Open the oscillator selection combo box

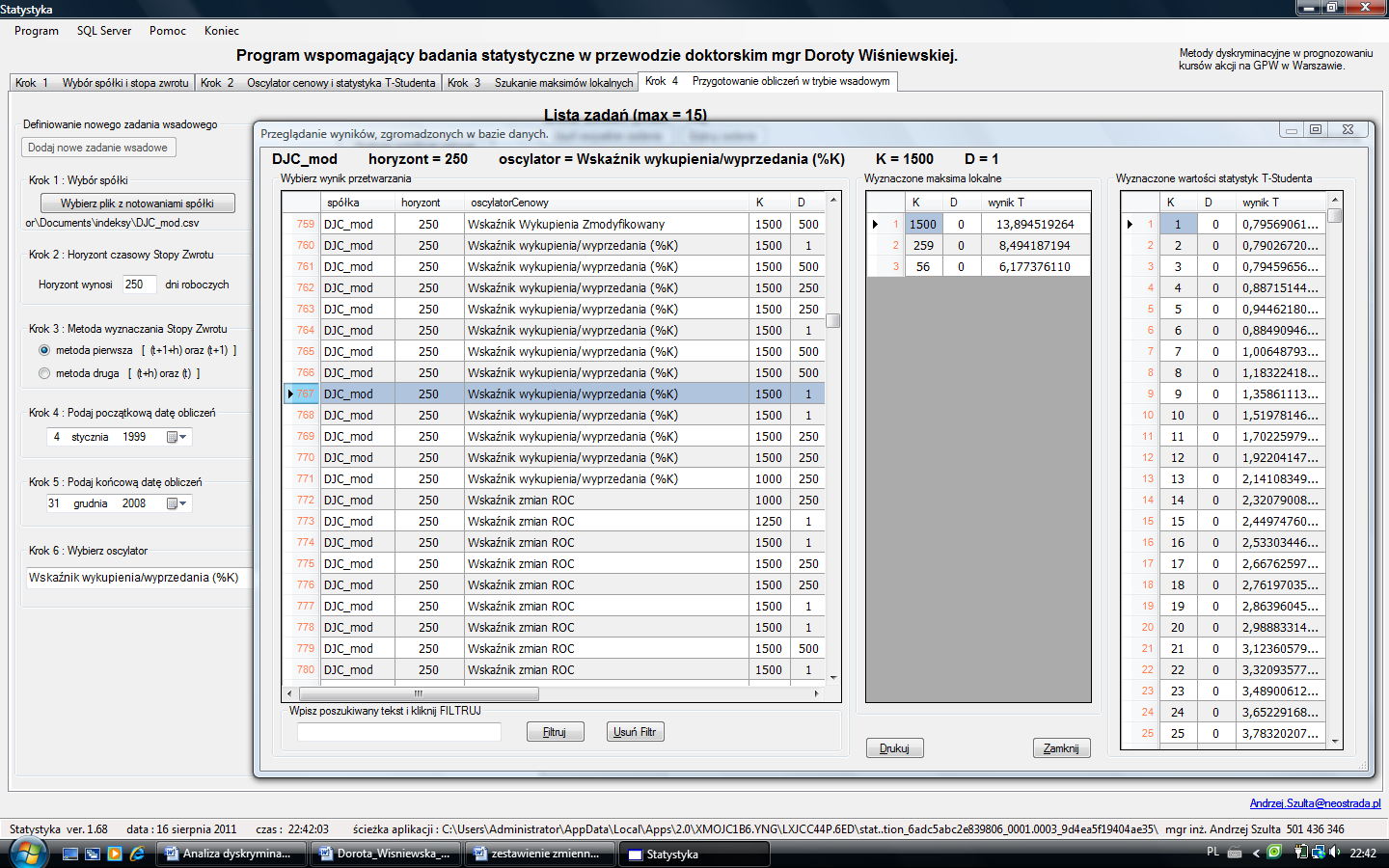[137, 578]
